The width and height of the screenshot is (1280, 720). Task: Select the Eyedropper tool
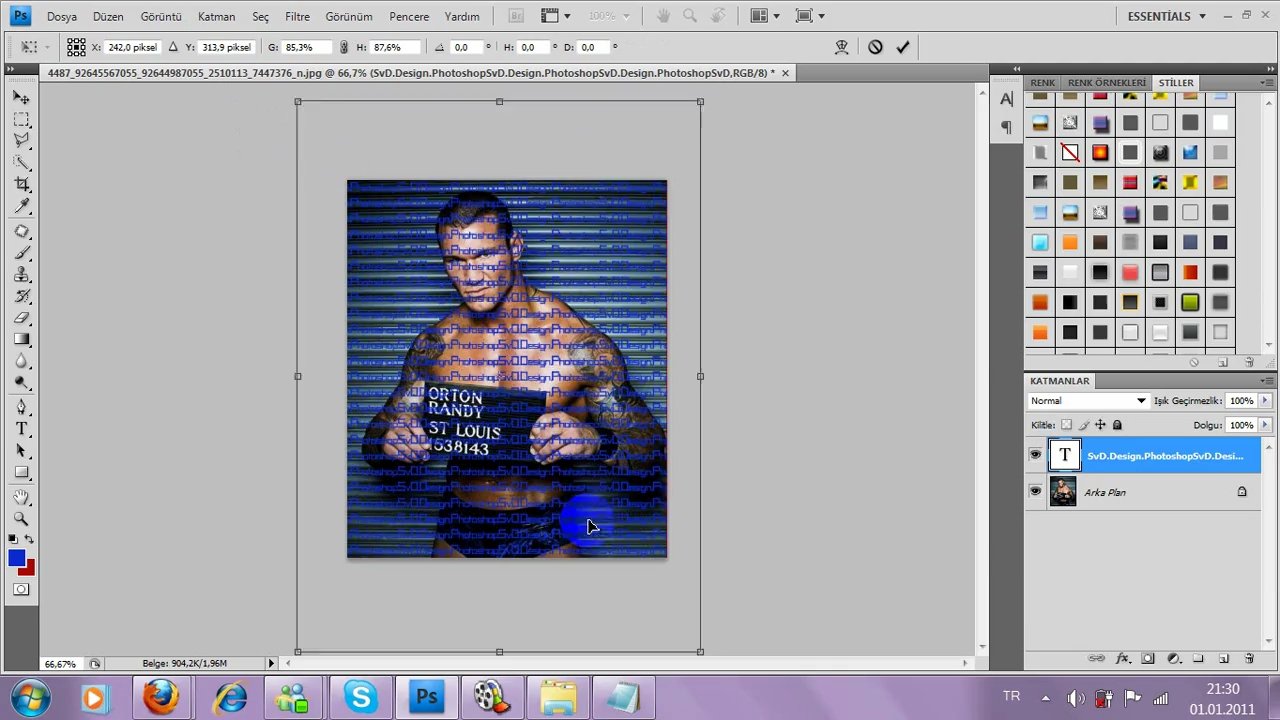(x=21, y=206)
